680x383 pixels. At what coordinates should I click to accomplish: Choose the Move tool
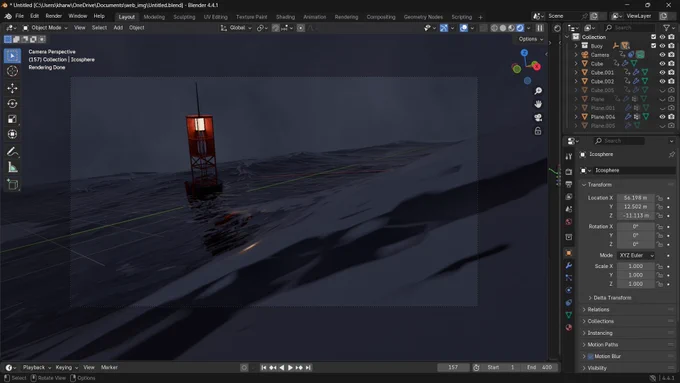(x=12, y=88)
